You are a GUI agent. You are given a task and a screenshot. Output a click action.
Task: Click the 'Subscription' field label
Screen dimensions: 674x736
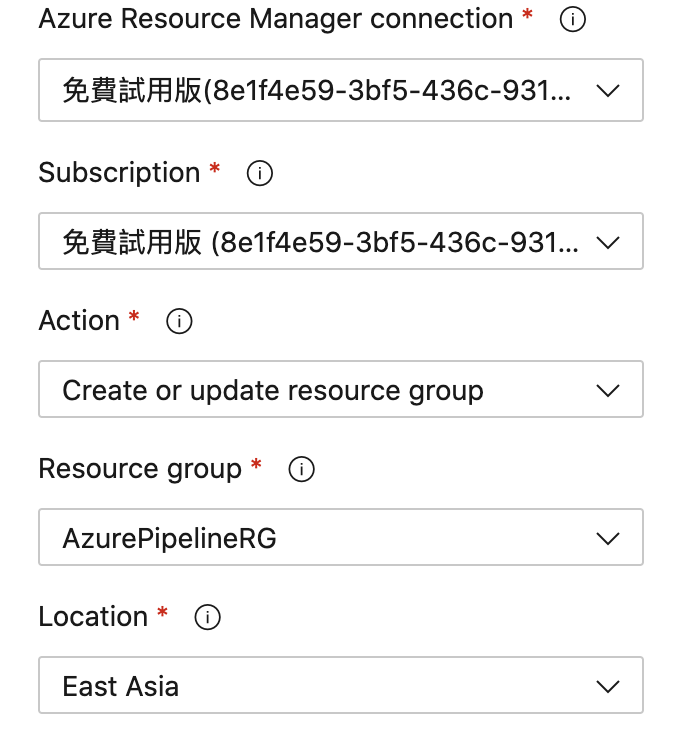tap(119, 173)
